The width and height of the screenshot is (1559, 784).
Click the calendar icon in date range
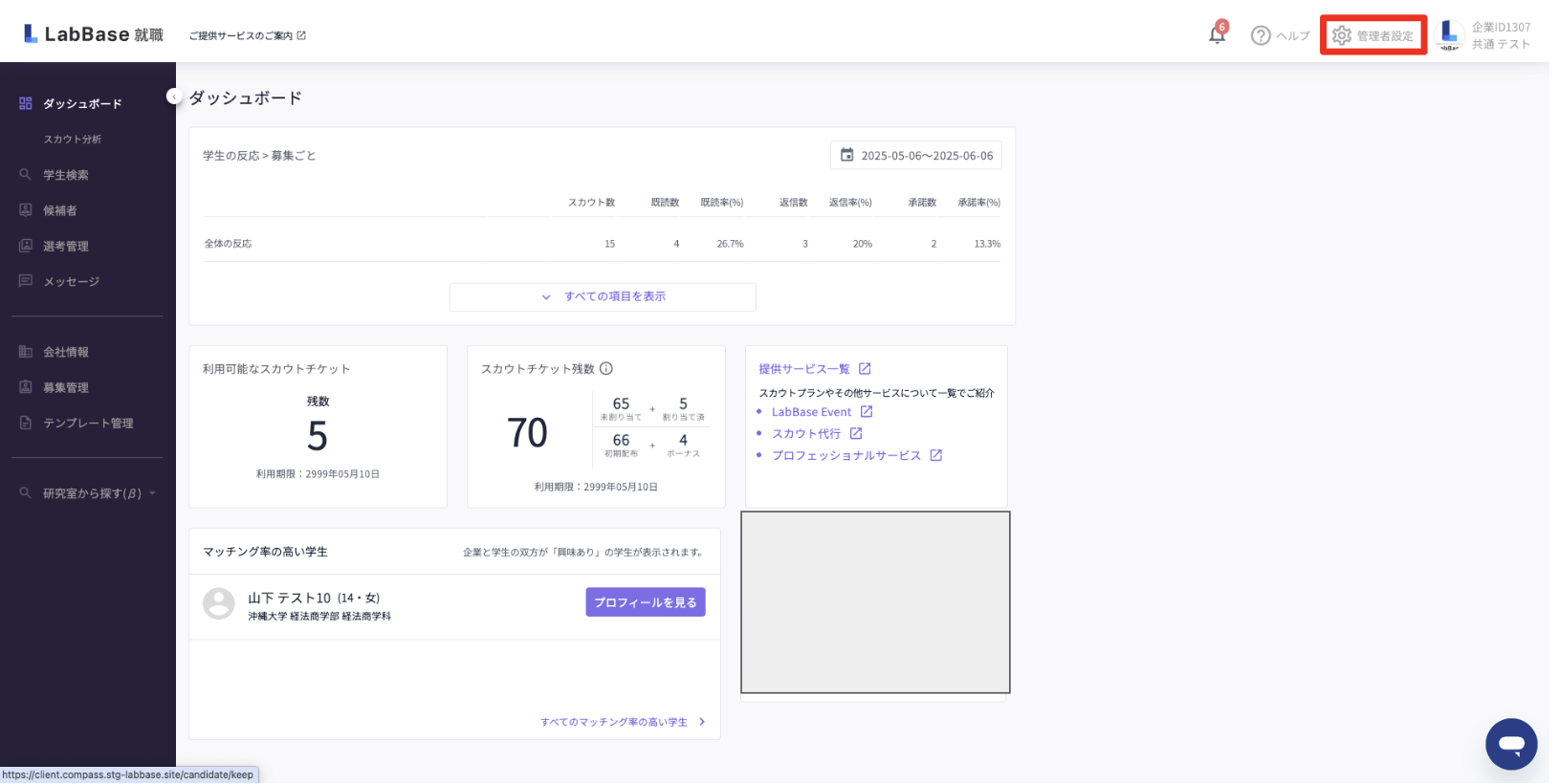click(x=846, y=155)
